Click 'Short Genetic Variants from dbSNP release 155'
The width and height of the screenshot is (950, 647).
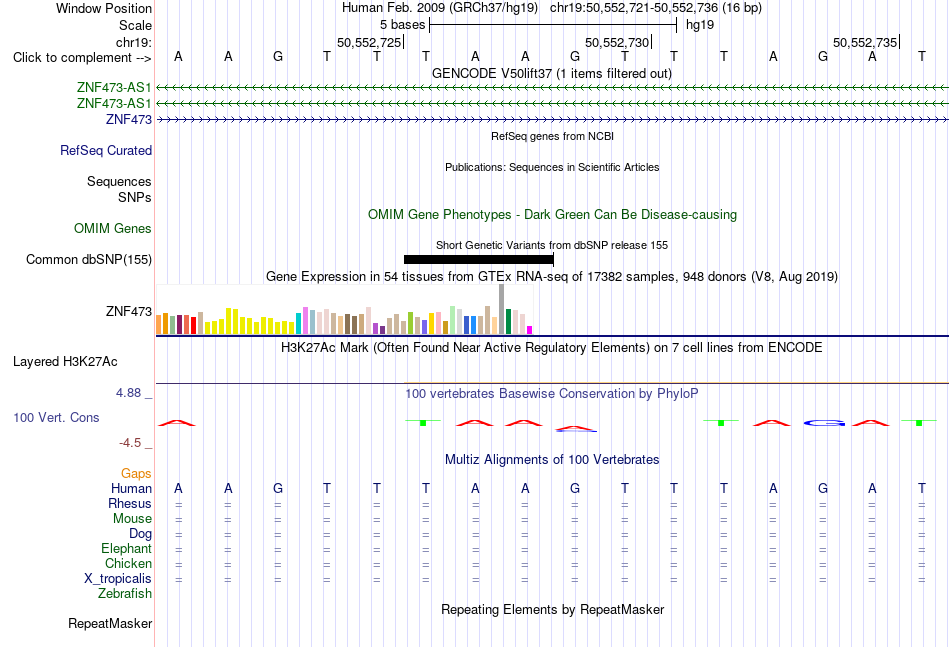552,245
